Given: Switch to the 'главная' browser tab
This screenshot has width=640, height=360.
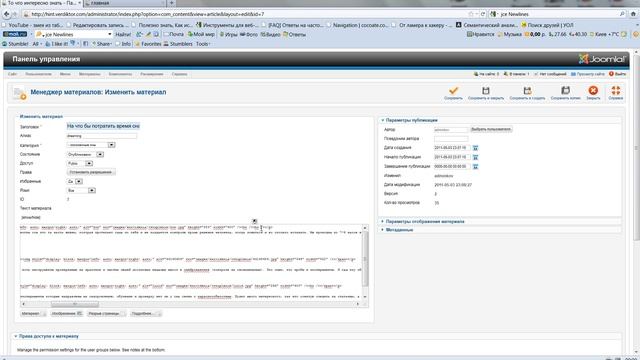Looking at the screenshot, I should coord(124,3).
